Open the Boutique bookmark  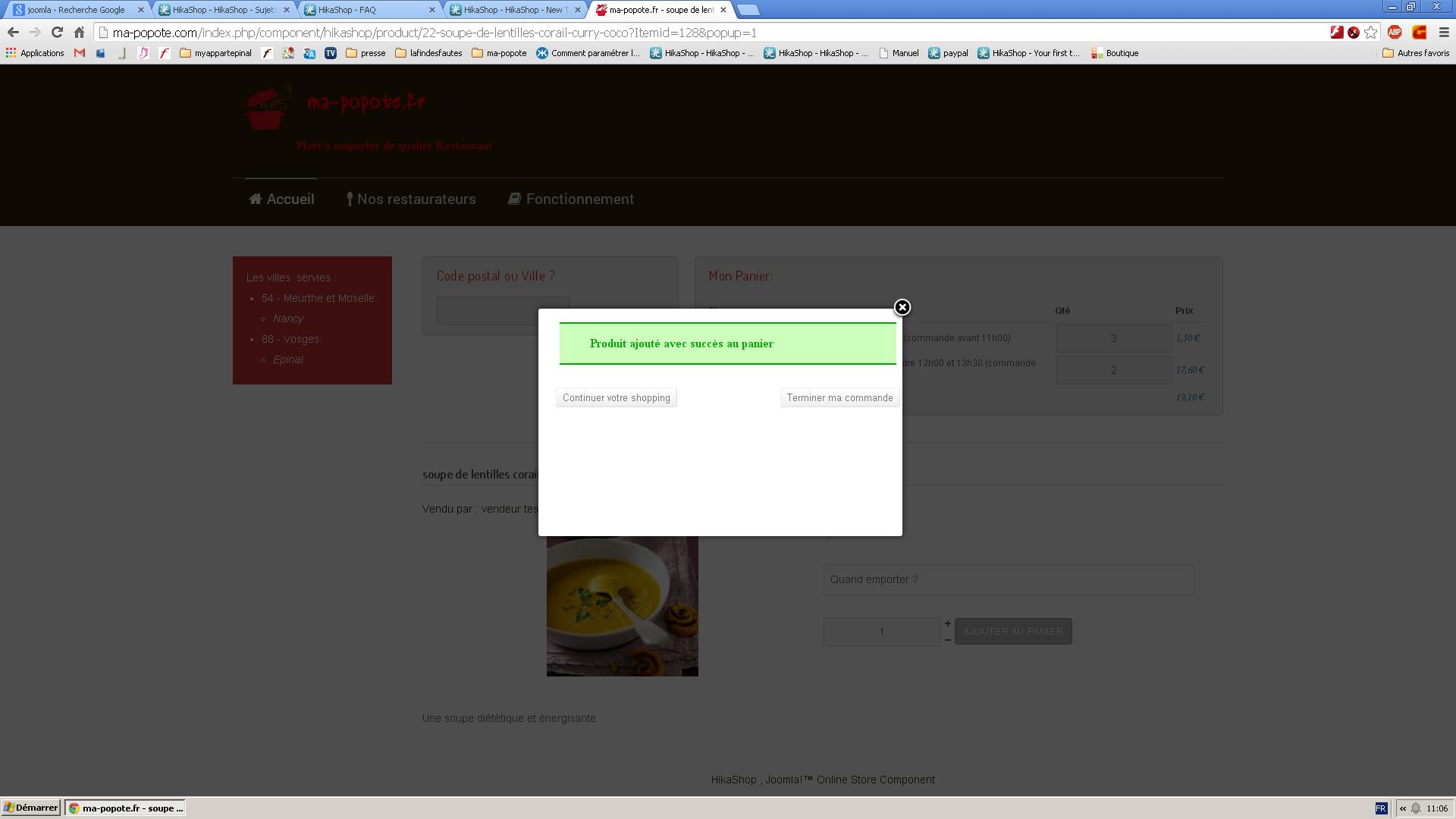click(x=1115, y=53)
